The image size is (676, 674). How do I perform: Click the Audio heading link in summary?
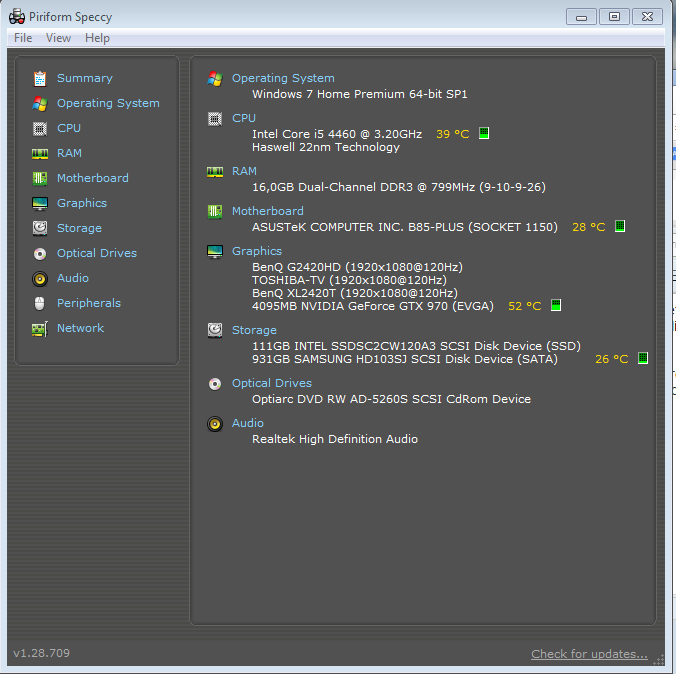[x=248, y=423]
